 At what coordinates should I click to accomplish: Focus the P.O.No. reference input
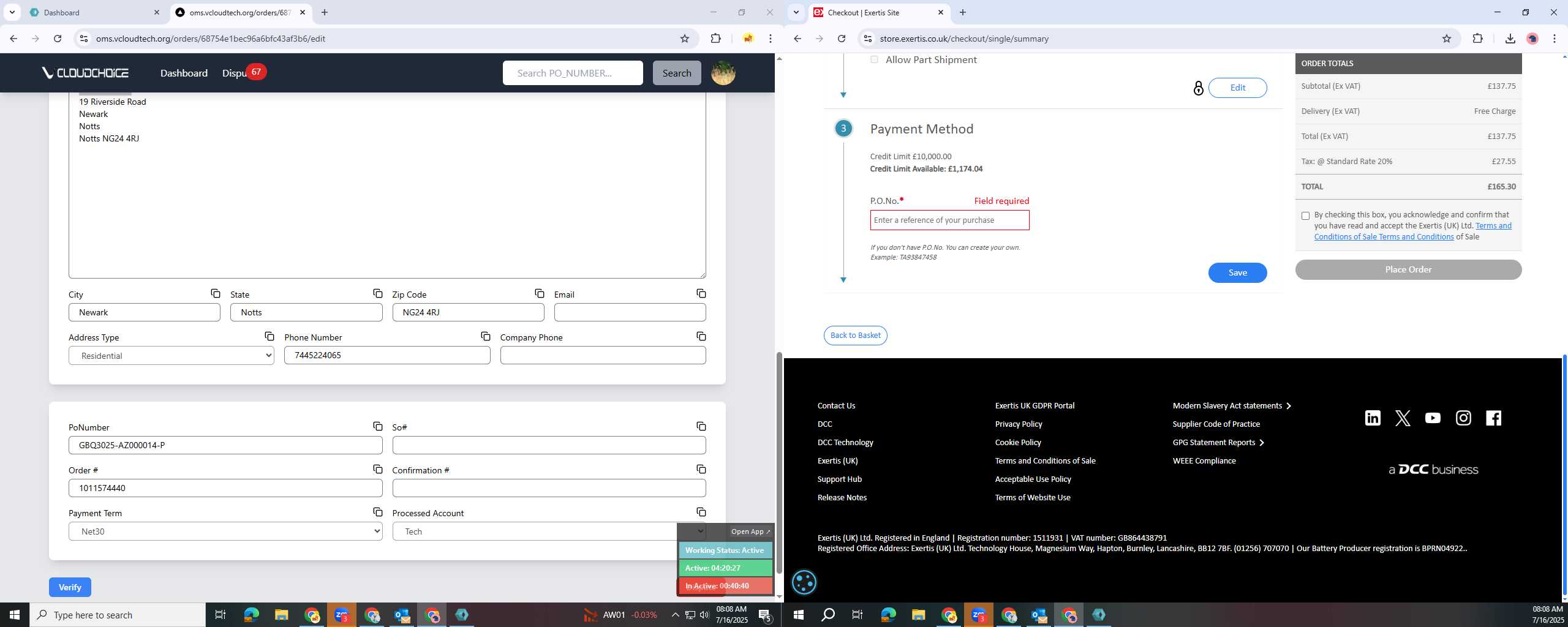pyautogui.click(x=949, y=220)
